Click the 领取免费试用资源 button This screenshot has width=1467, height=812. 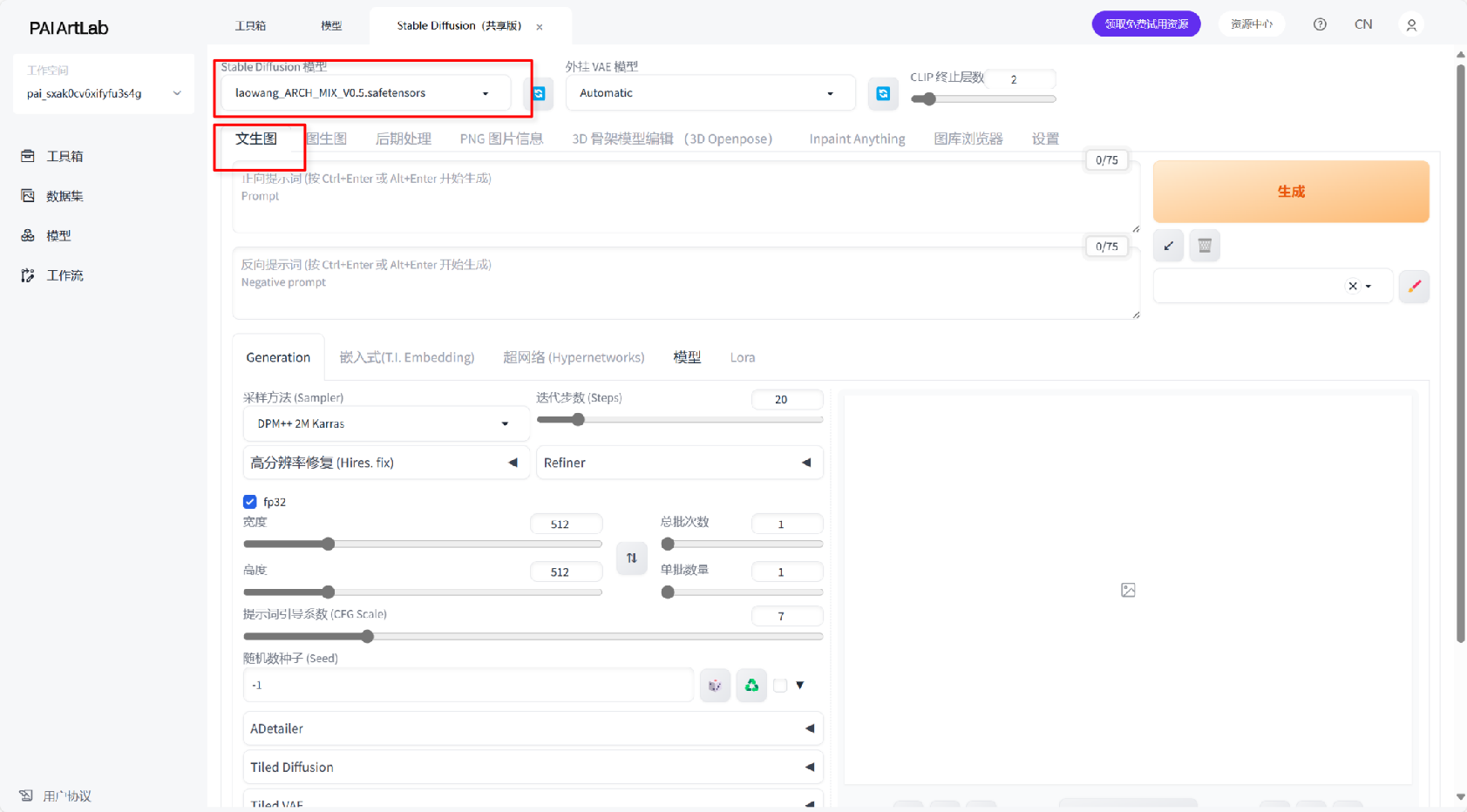pos(1146,24)
